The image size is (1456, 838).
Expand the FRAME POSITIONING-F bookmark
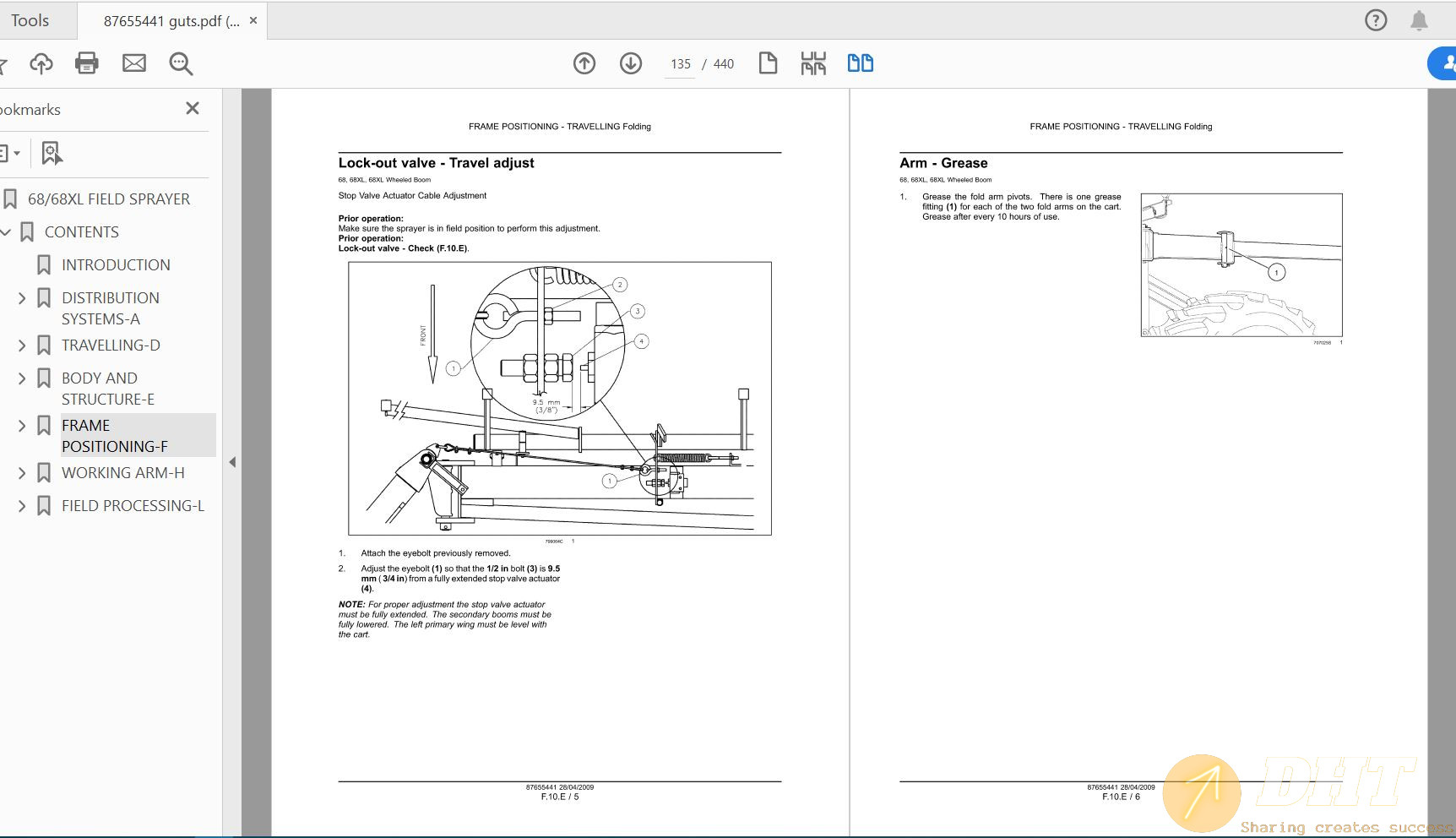pyautogui.click(x=22, y=425)
